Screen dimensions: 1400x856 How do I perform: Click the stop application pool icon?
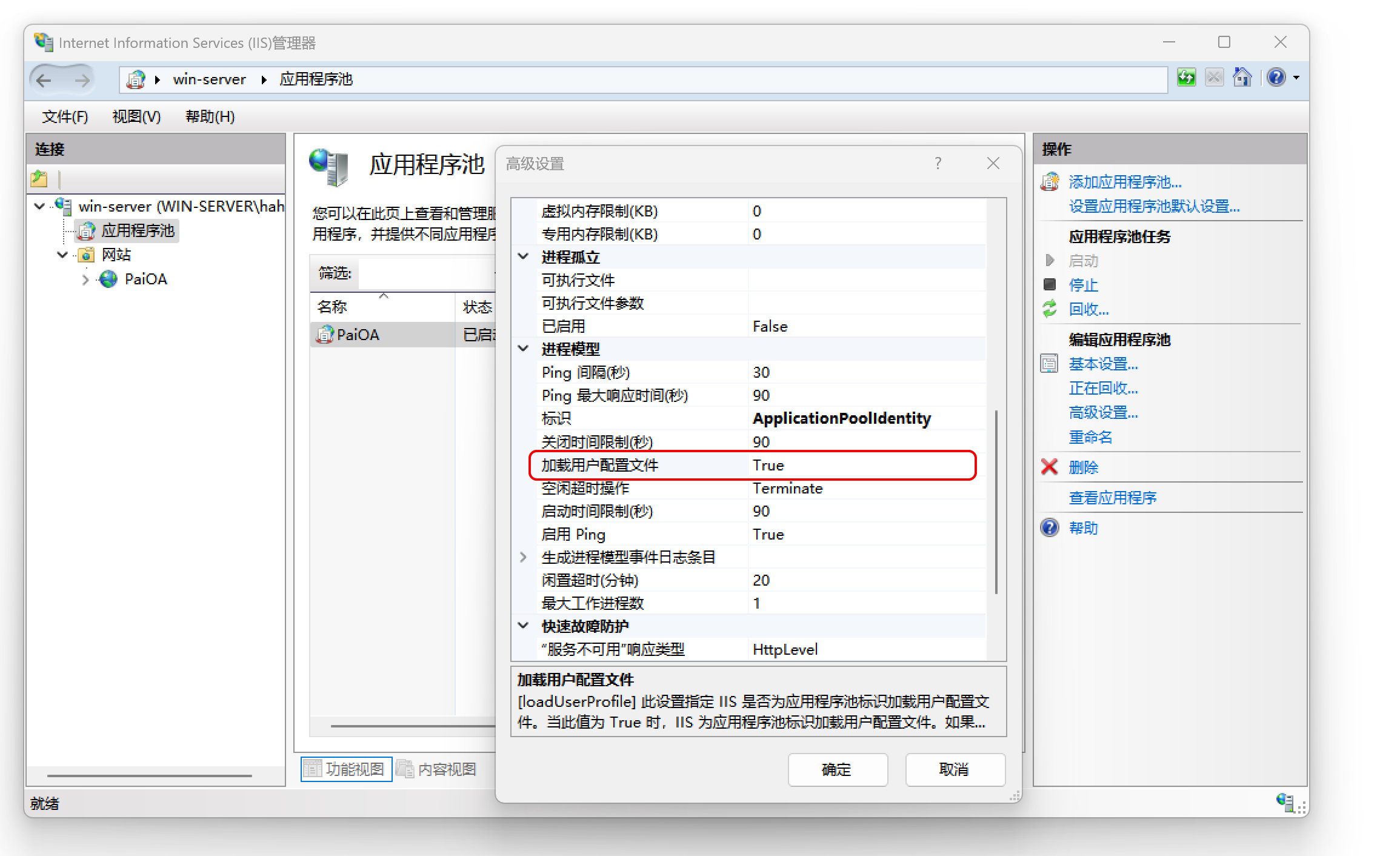click(1050, 284)
